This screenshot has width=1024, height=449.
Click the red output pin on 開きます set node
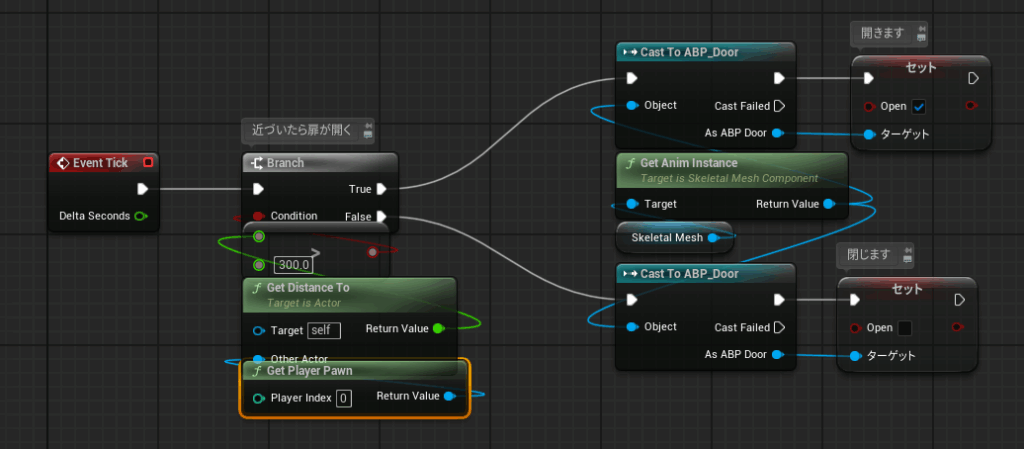coord(971,105)
